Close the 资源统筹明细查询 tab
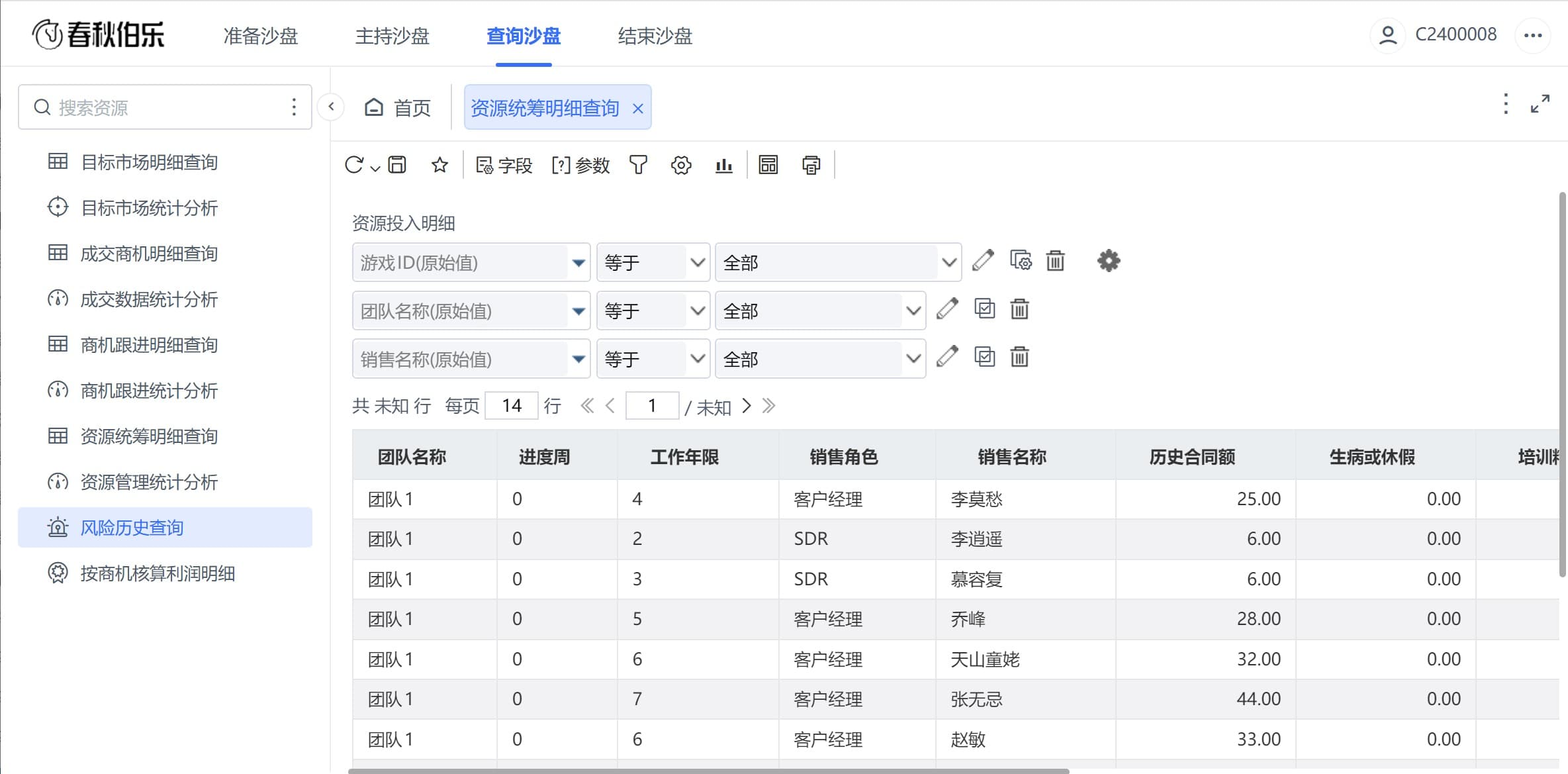The image size is (1568, 774). 638,109
